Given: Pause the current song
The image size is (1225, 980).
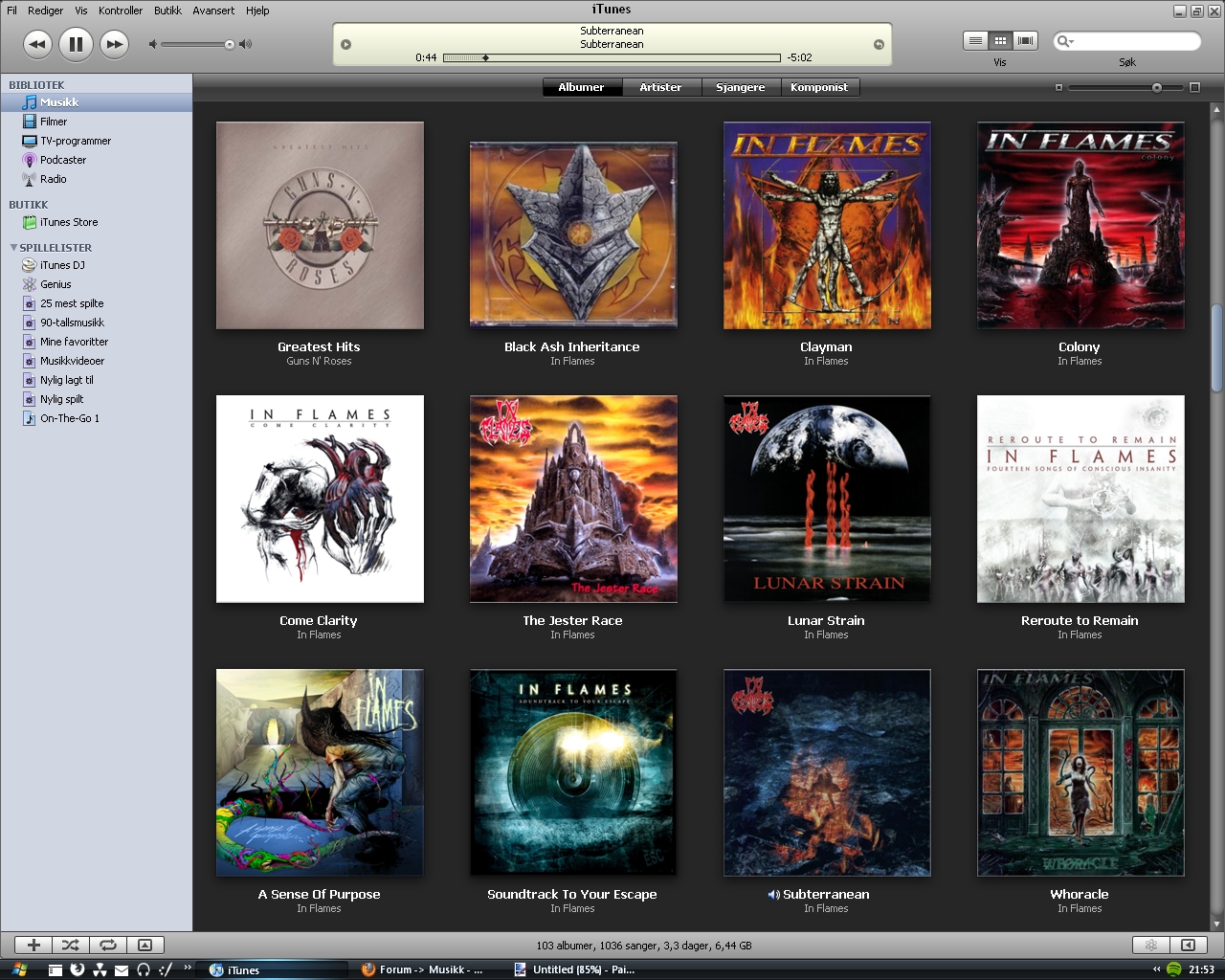Looking at the screenshot, I should [76, 44].
